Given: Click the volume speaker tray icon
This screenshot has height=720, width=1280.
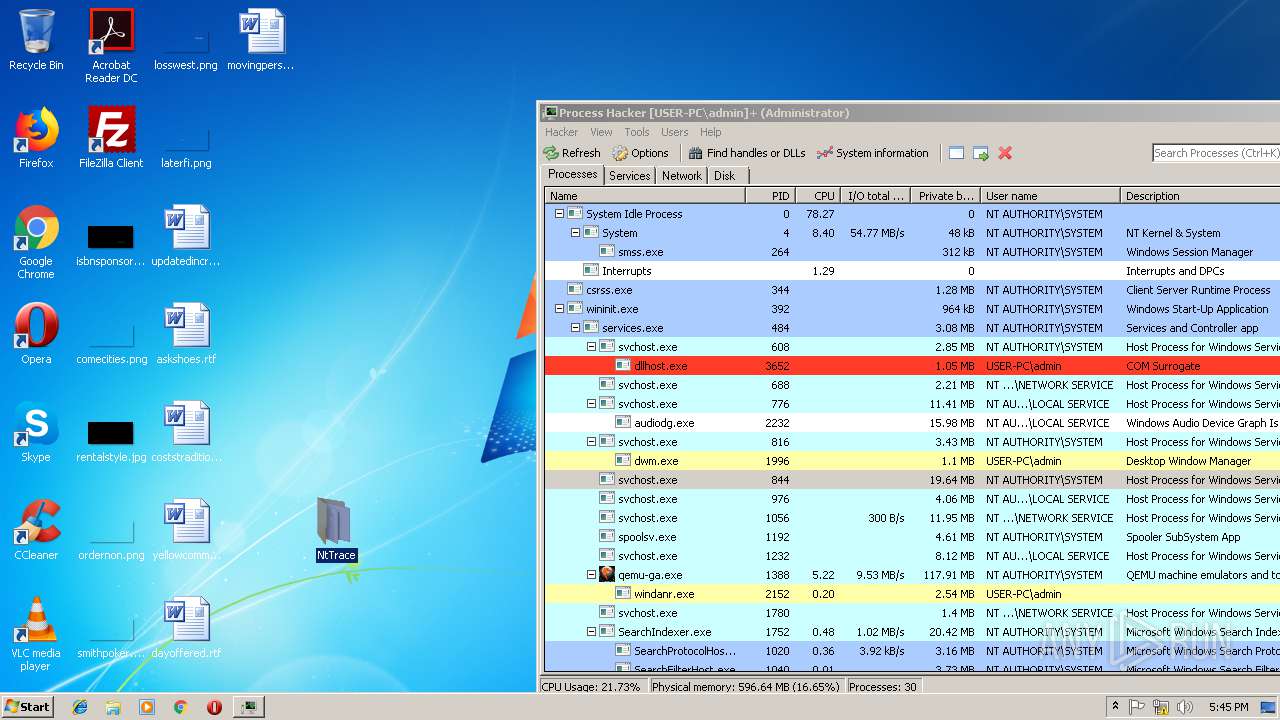Looking at the screenshot, I should click(x=1185, y=707).
